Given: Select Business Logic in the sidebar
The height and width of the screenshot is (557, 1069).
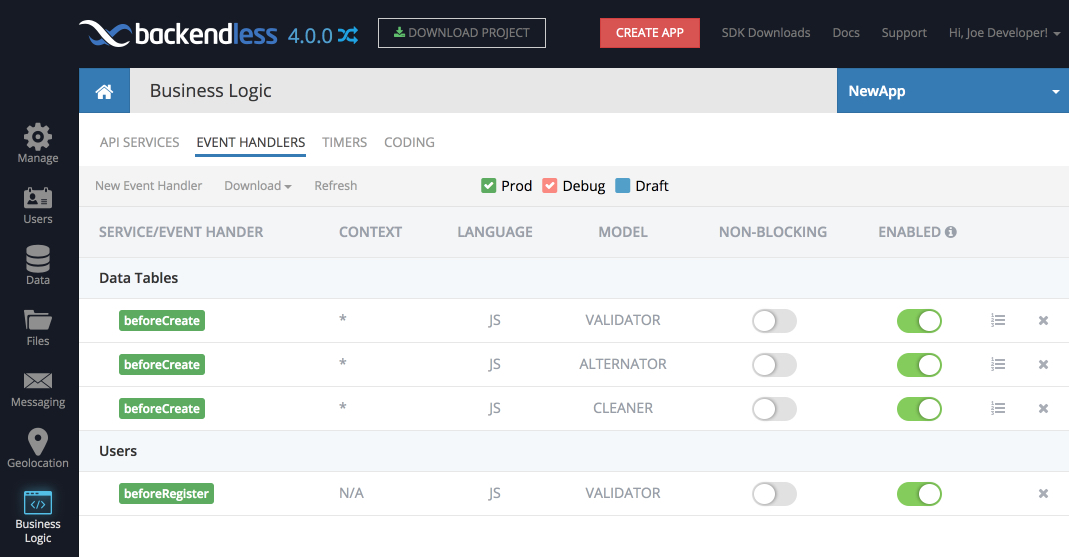Looking at the screenshot, I should [37, 517].
